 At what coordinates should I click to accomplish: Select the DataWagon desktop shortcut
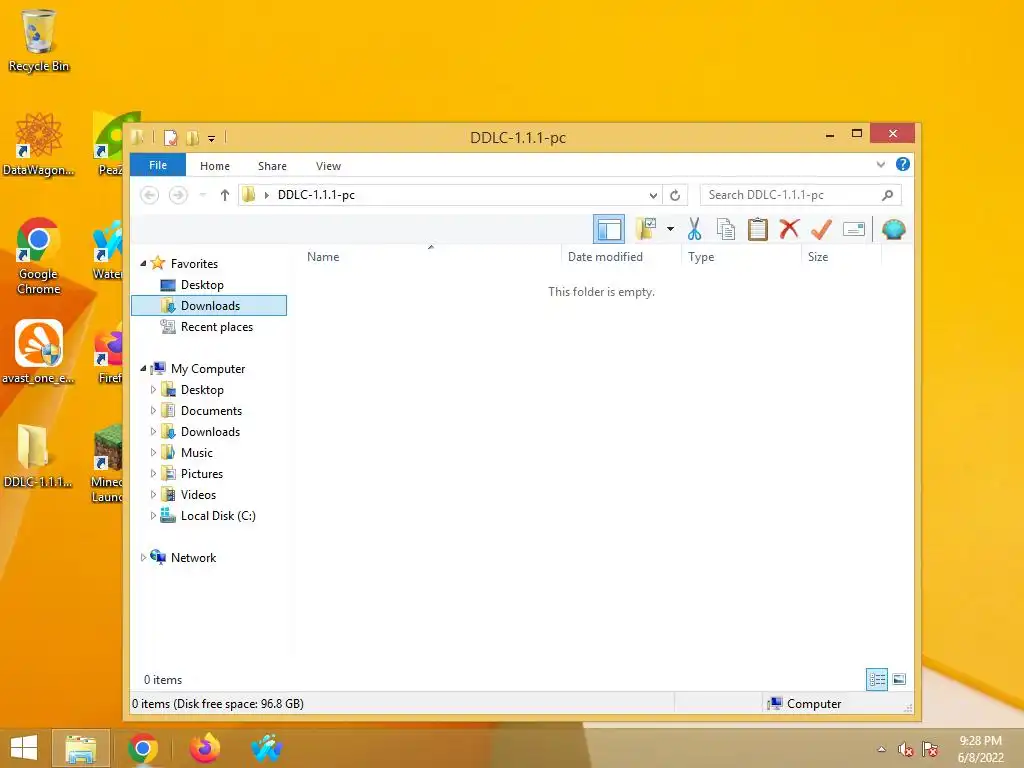pos(39,144)
